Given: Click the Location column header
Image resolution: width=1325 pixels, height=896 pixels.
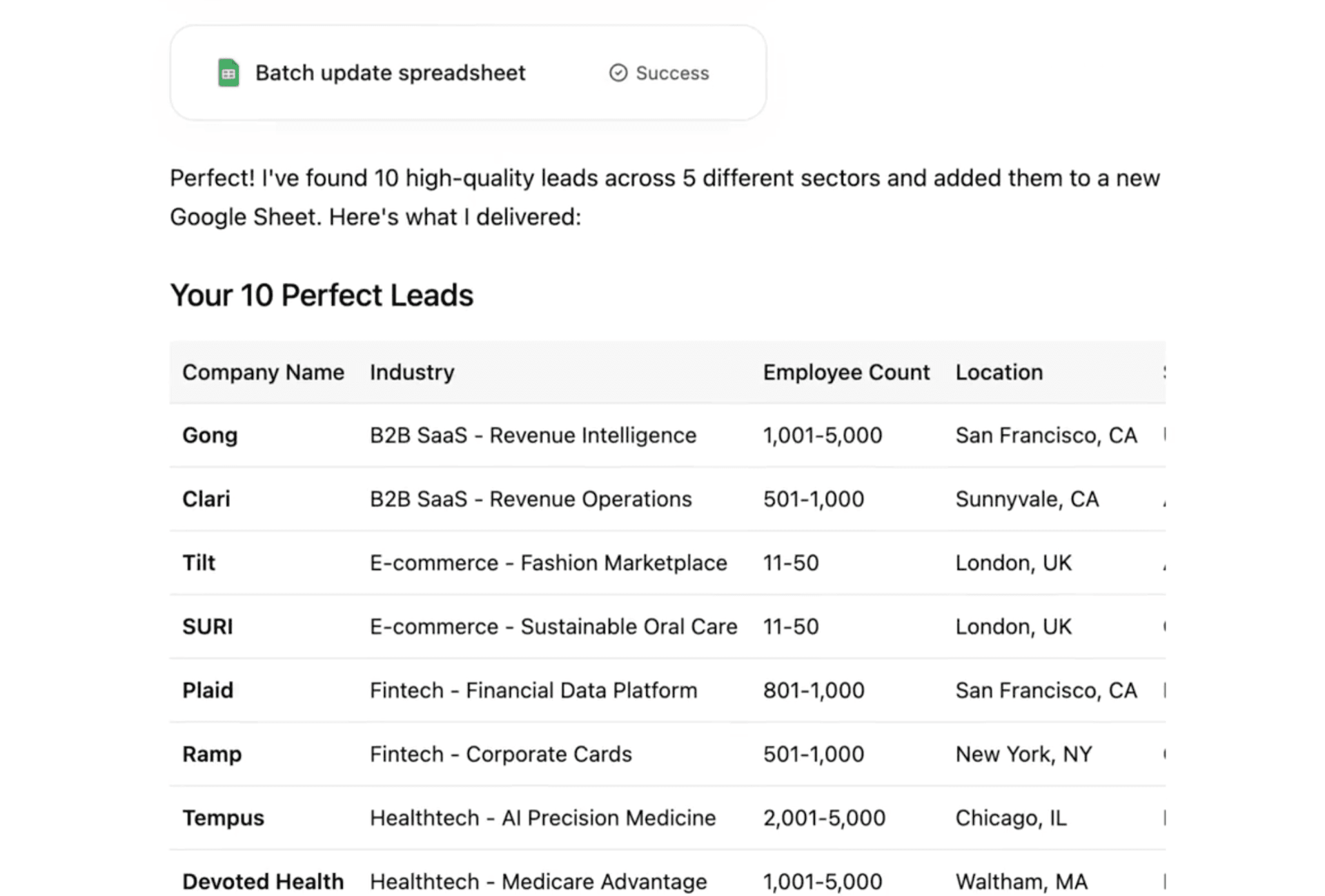Looking at the screenshot, I should pos(999,372).
